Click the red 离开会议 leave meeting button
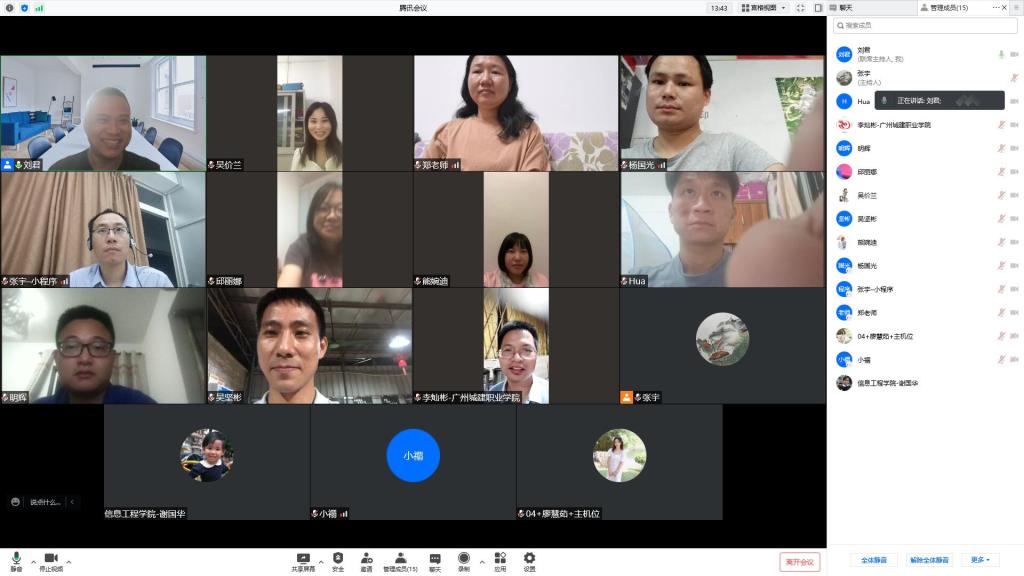 tap(799, 562)
